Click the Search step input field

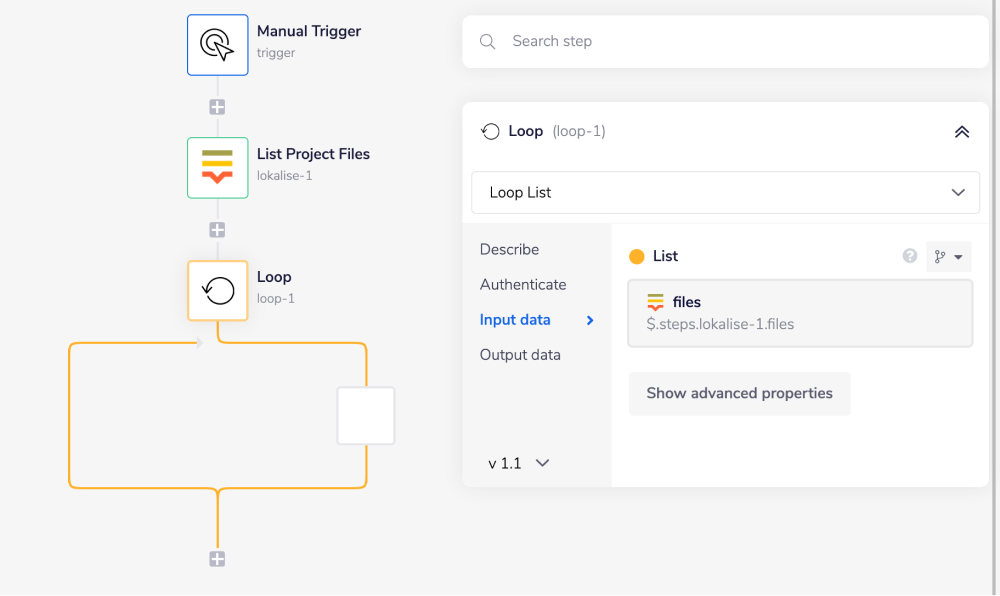[x=740, y=42]
